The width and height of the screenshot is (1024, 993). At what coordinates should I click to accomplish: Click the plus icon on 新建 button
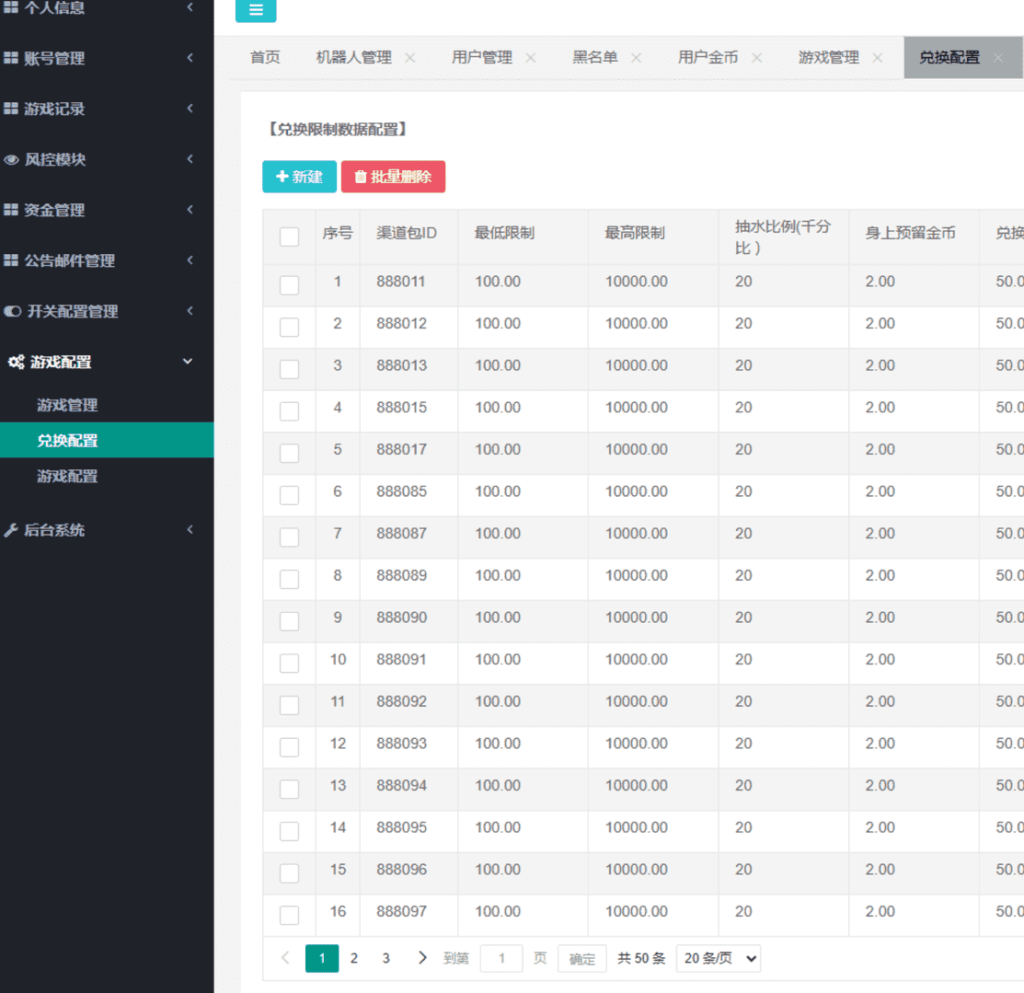click(x=283, y=176)
